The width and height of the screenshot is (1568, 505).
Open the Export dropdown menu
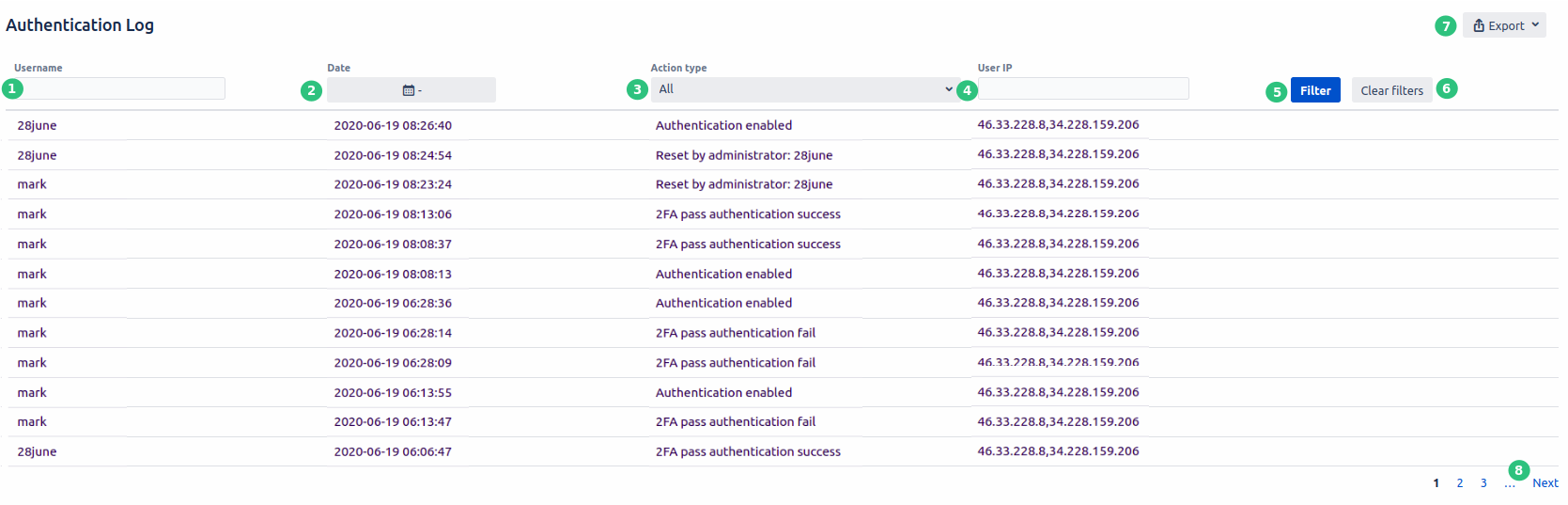click(x=1504, y=25)
